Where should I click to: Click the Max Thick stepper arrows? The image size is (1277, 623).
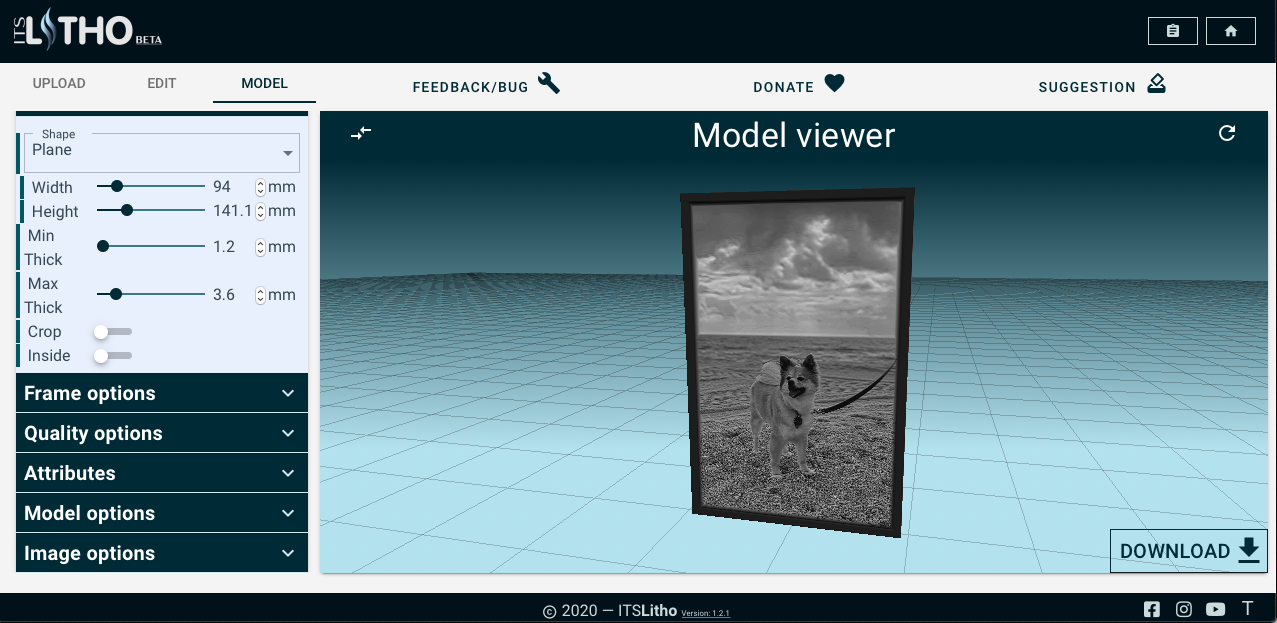[x=260, y=295]
